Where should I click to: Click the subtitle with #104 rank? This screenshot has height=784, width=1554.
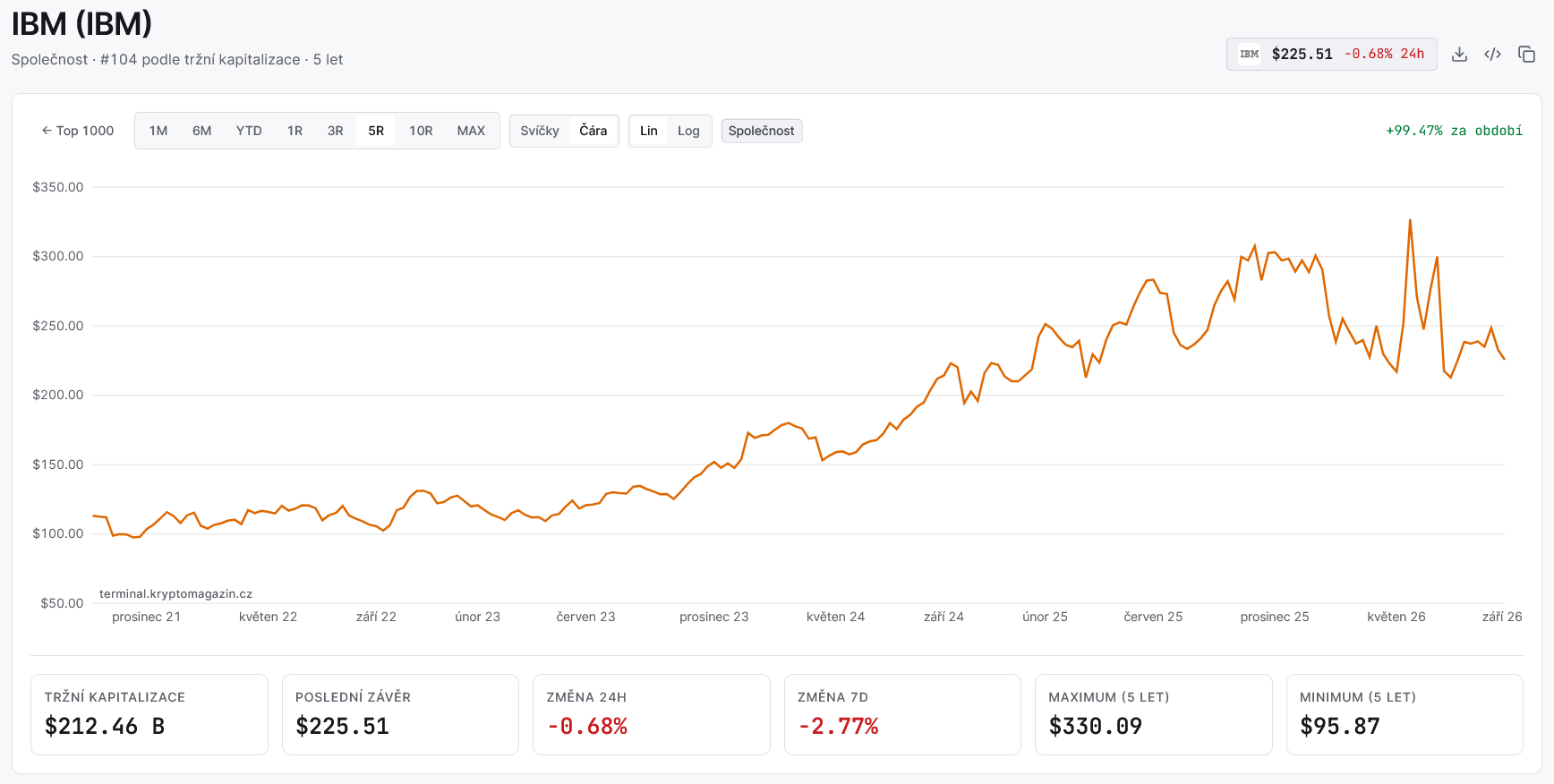coord(177,59)
